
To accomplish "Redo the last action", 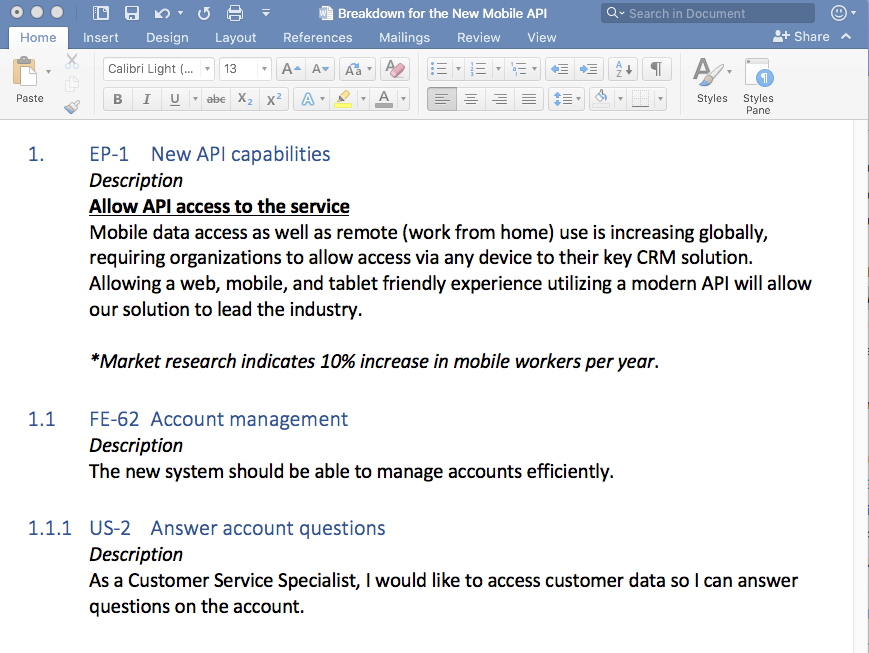I will (x=204, y=13).
